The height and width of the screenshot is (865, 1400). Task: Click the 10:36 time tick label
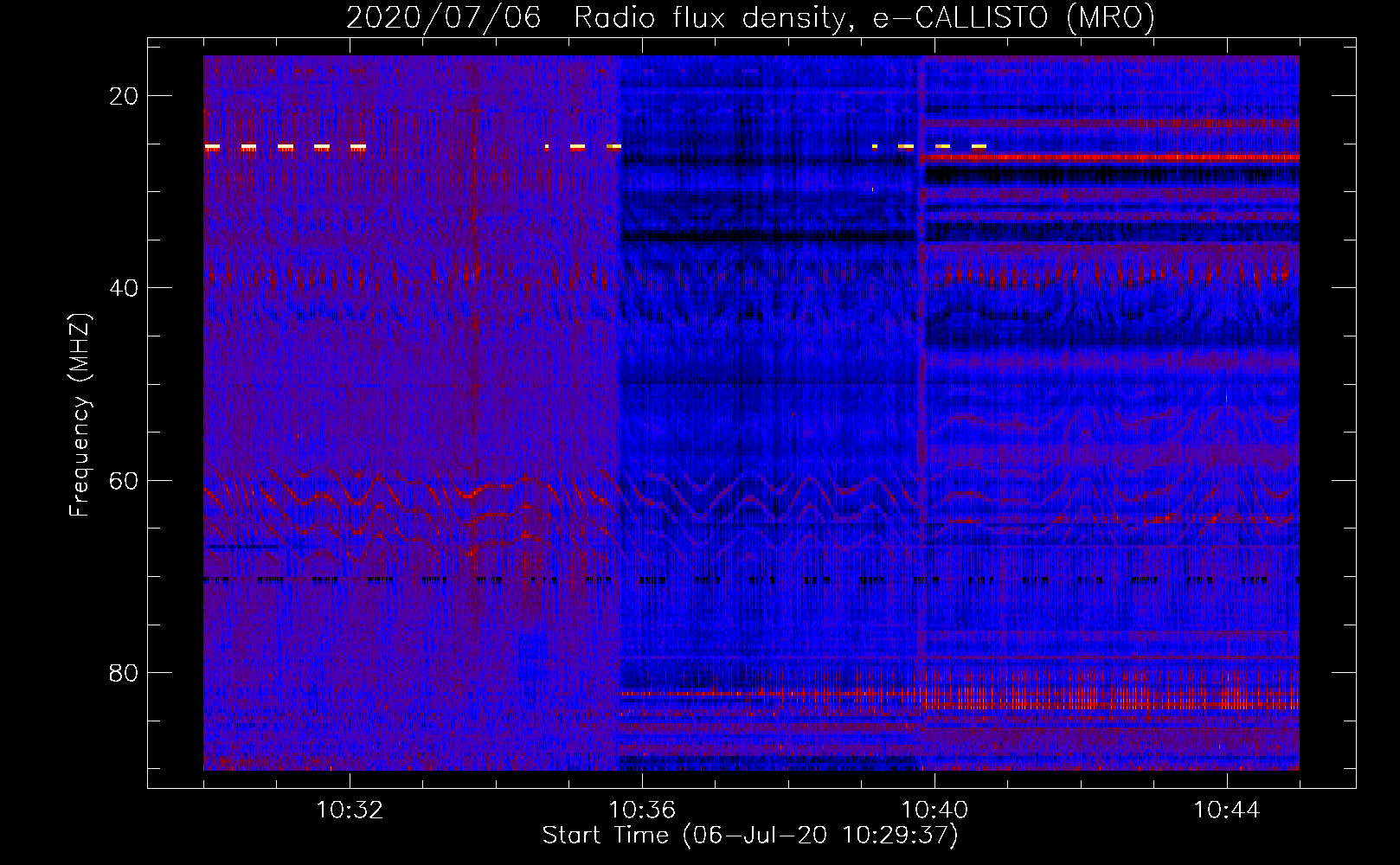642,811
